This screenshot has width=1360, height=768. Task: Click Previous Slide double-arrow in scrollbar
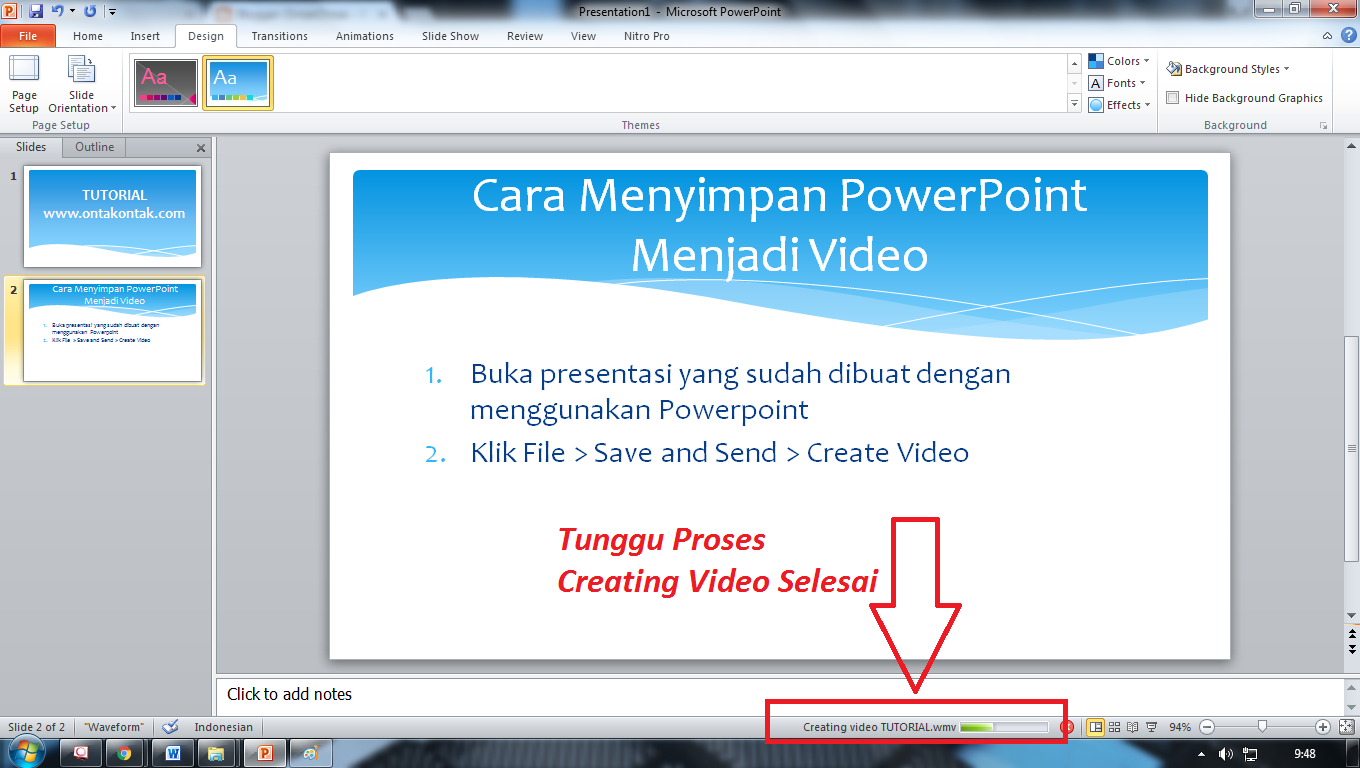pos(1352,634)
